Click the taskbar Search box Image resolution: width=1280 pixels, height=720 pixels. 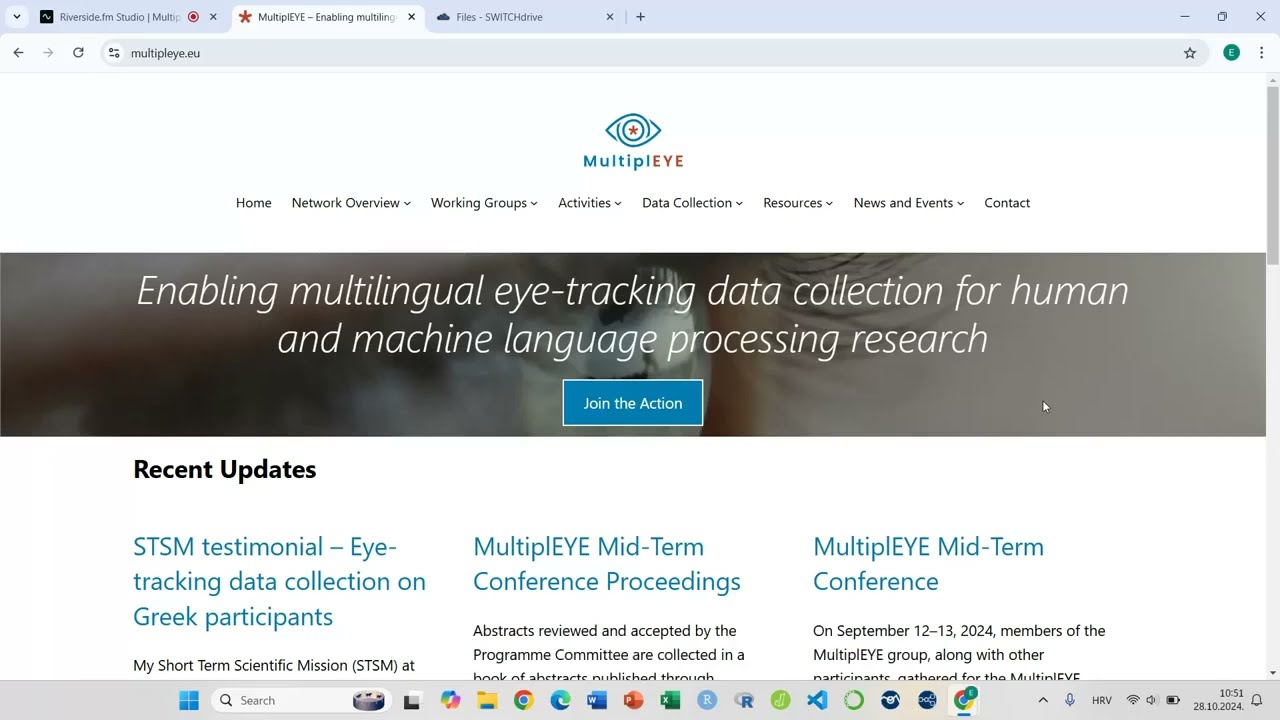[x=300, y=700]
